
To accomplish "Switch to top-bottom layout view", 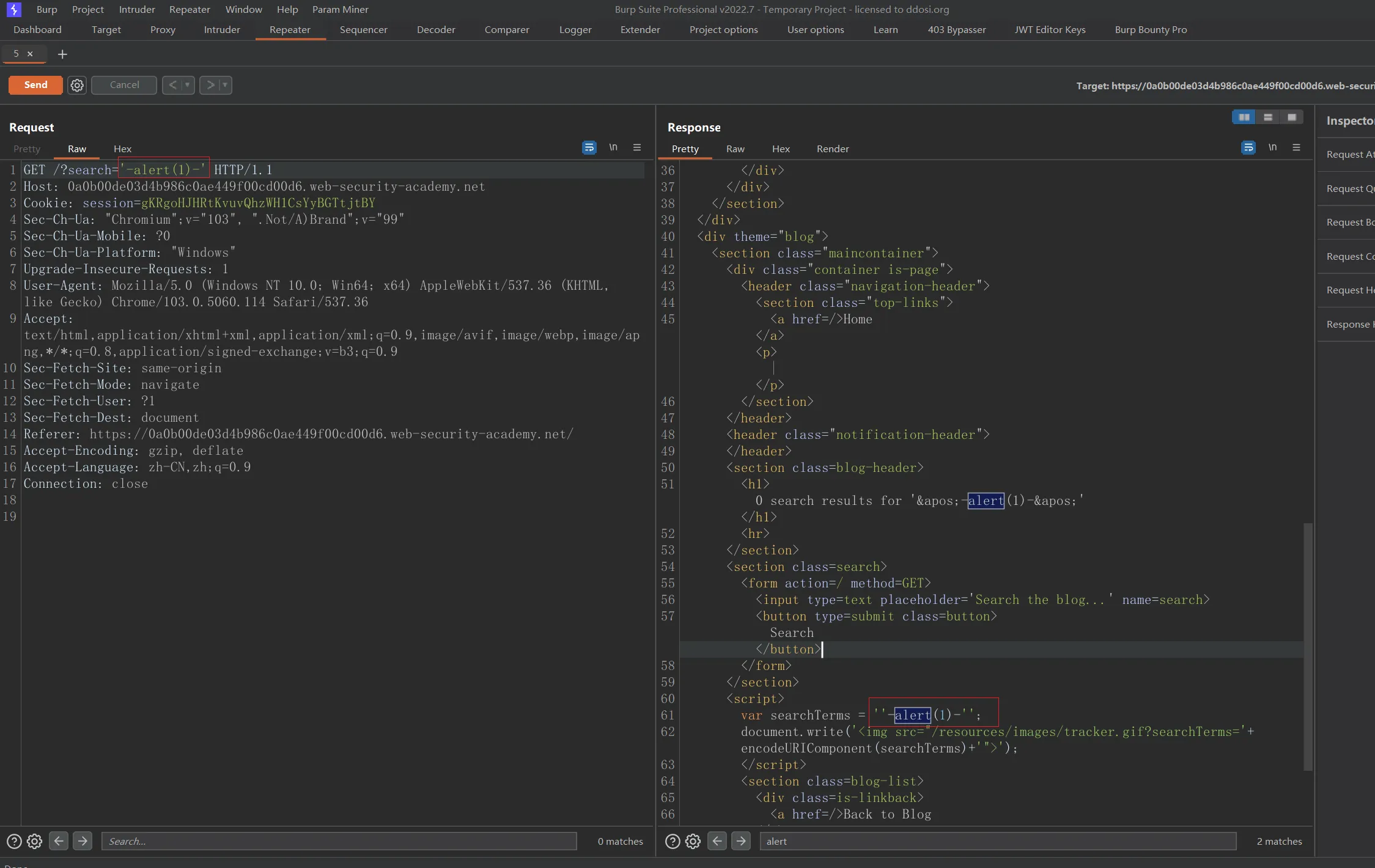I will 1268,117.
